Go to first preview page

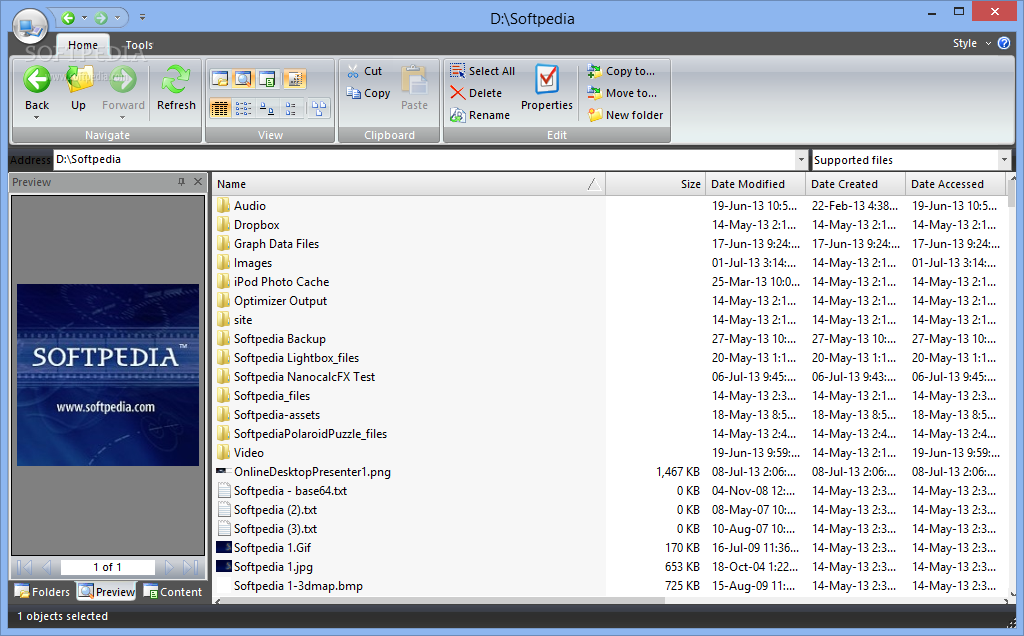click(x=24, y=567)
